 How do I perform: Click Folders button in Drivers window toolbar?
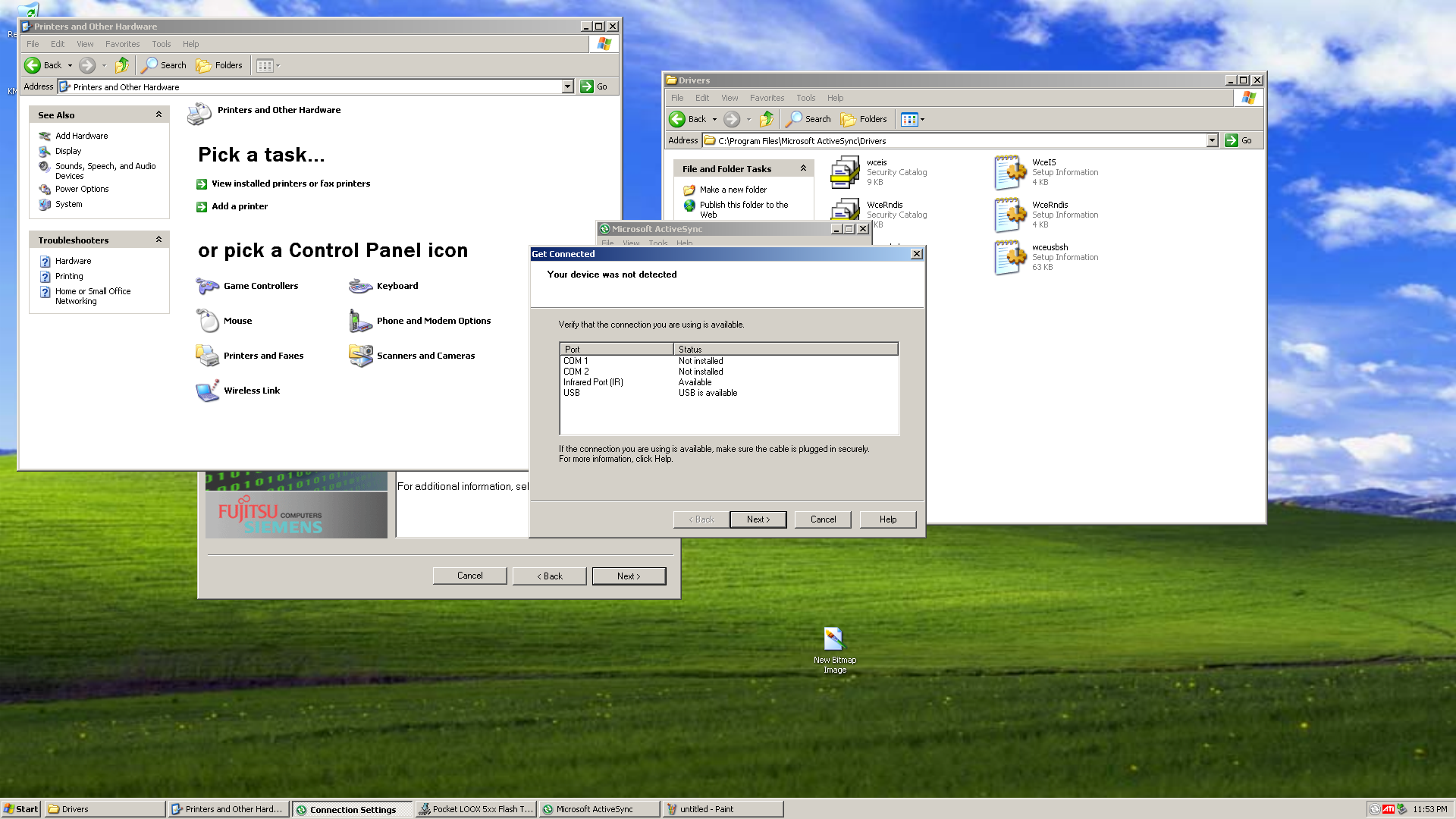(864, 119)
